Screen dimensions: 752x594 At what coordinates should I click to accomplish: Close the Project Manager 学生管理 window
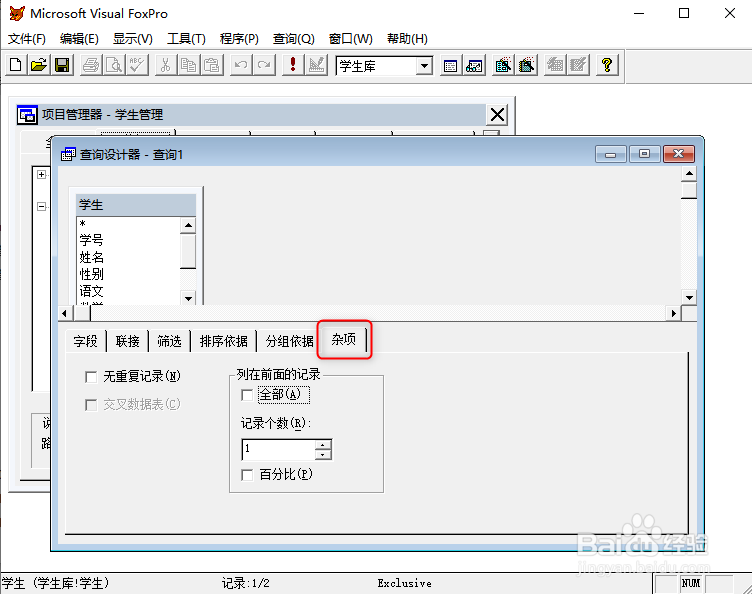click(497, 115)
